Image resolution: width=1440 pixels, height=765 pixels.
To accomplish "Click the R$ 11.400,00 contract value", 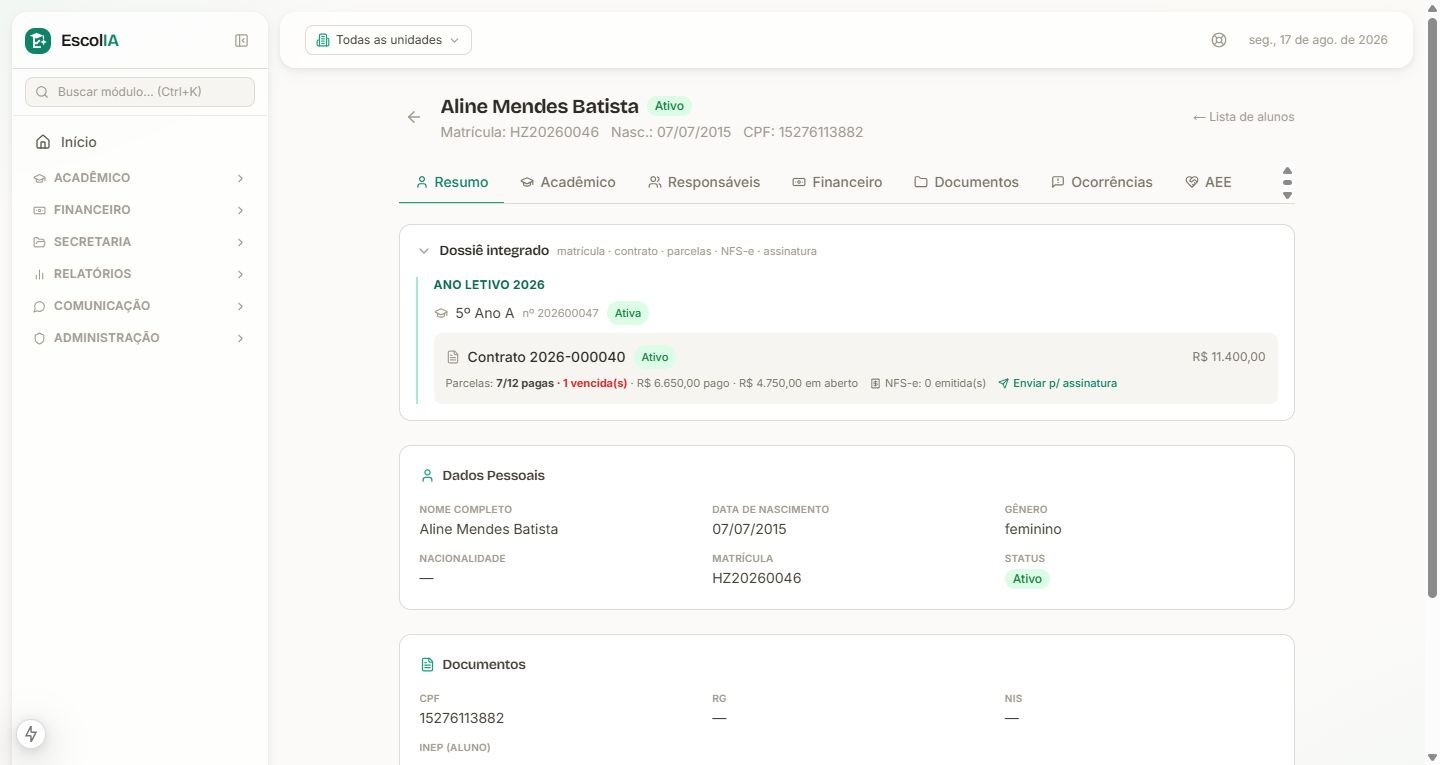I will 1229,357.
